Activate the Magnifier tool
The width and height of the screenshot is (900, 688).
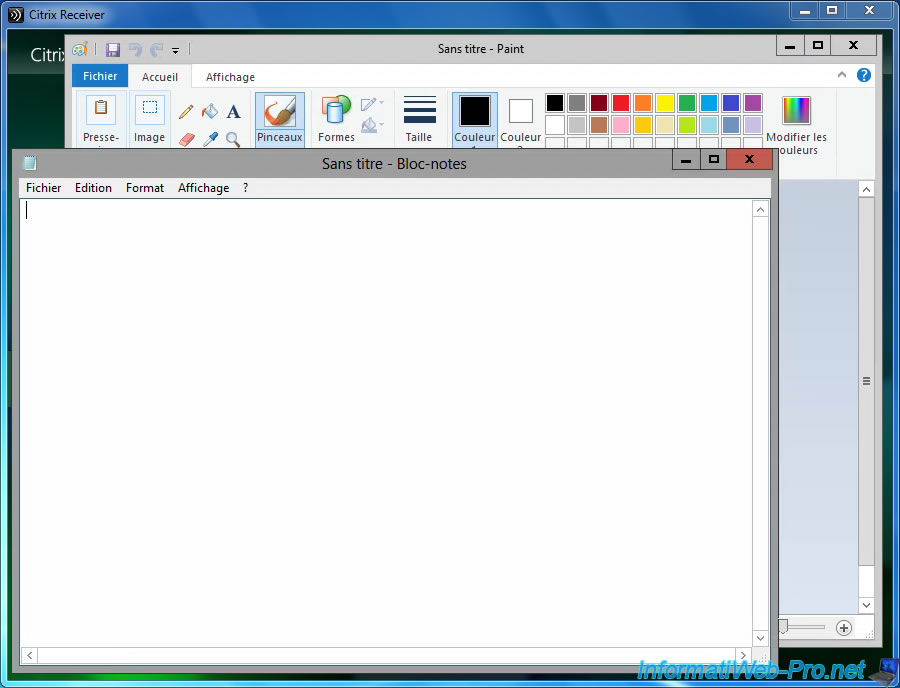(233, 139)
